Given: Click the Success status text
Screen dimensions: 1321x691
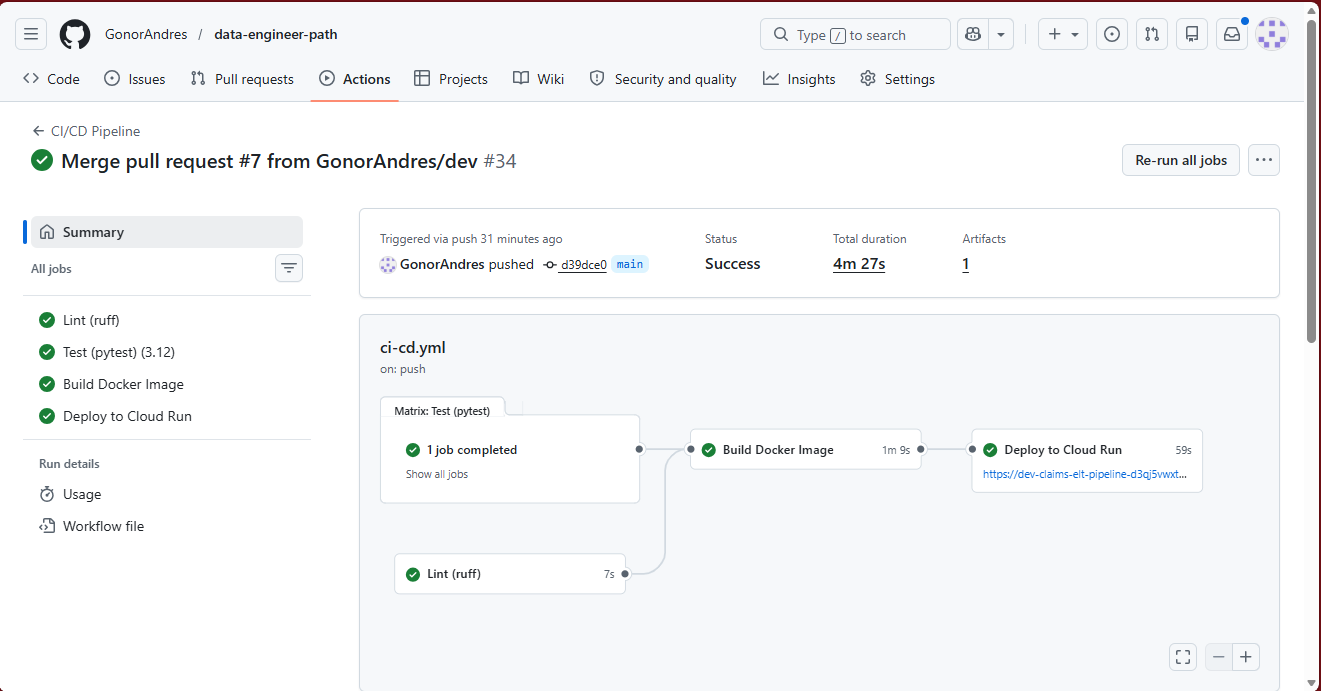Looking at the screenshot, I should (733, 264).
